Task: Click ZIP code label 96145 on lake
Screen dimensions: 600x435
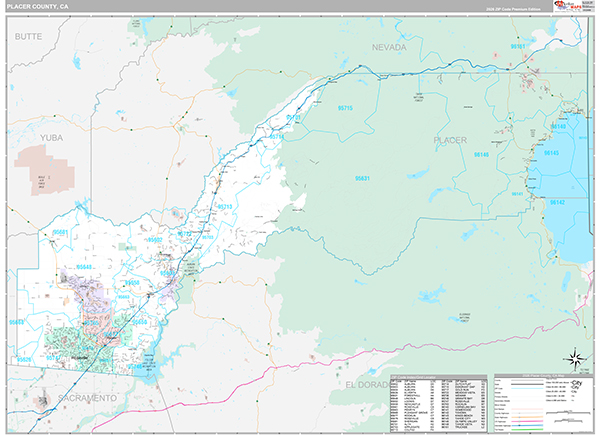Action: 551,153
